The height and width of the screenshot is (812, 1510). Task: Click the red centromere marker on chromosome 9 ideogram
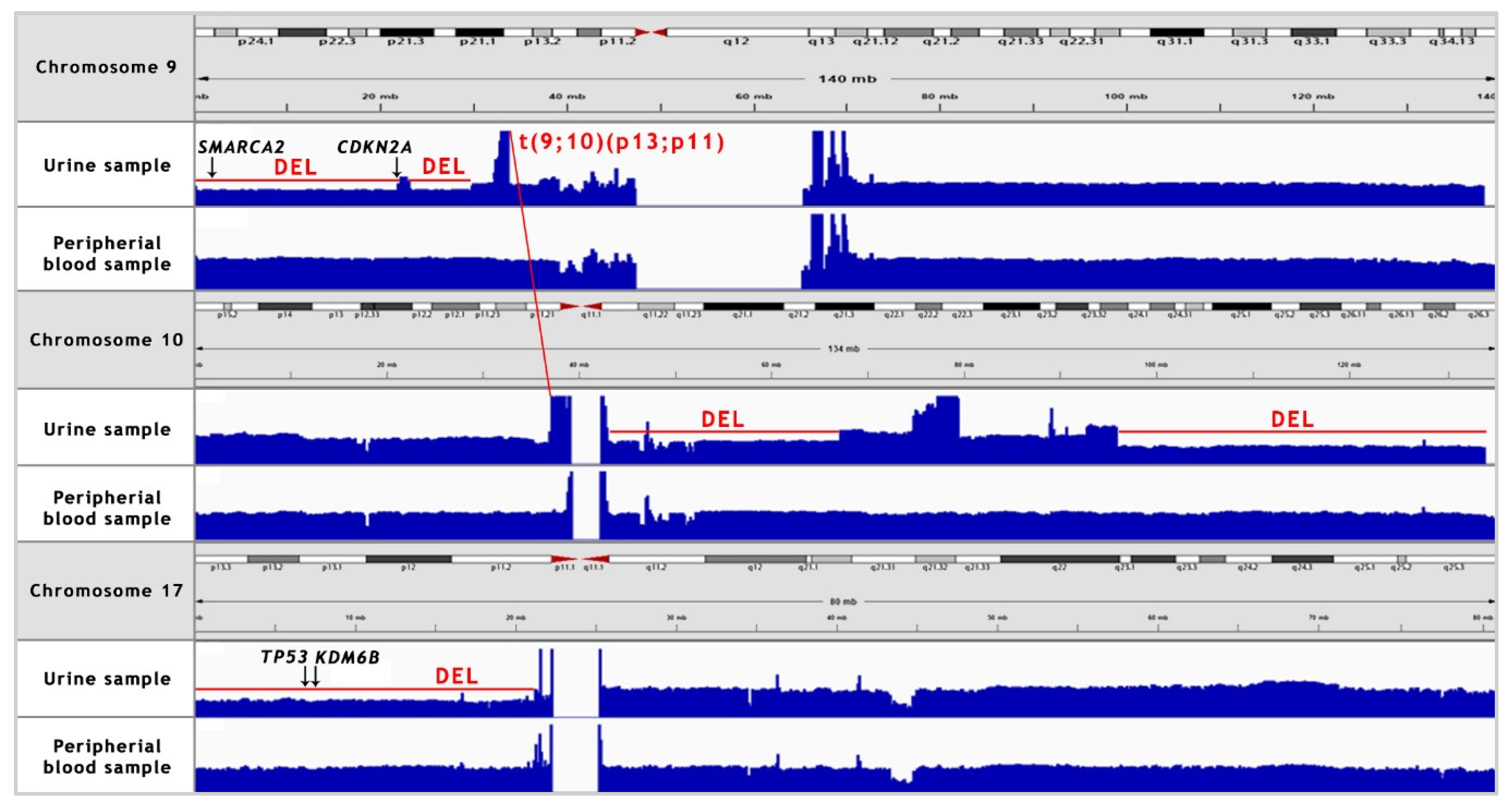[651, 32]
